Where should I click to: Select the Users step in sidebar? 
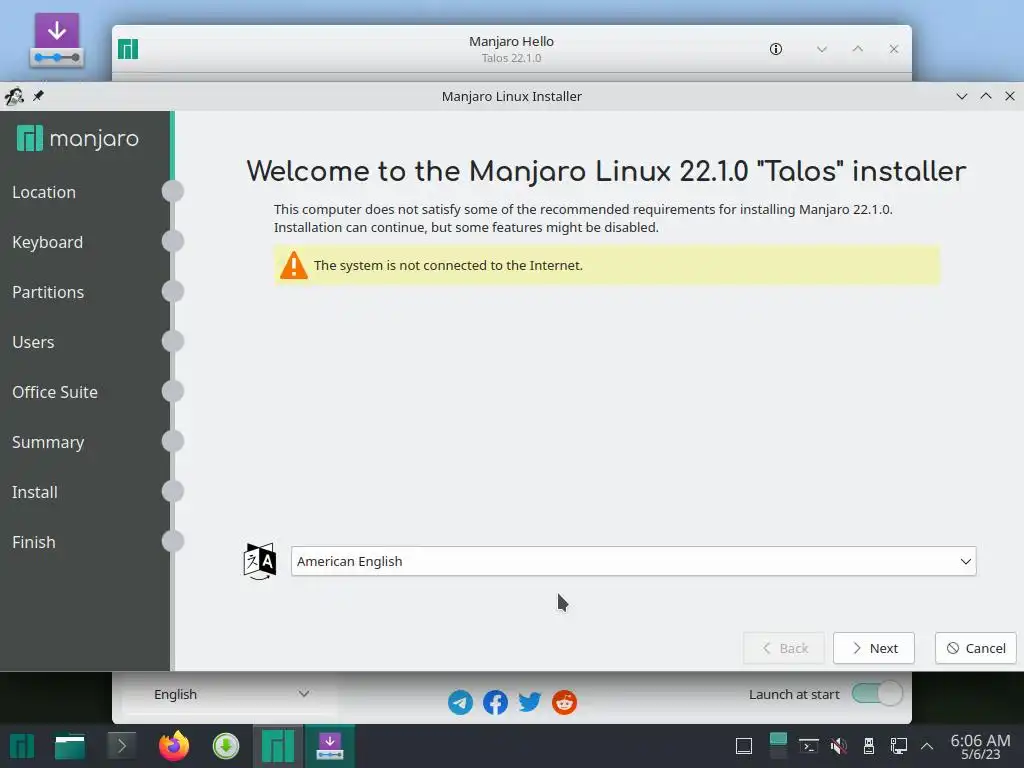coord(33,342)
